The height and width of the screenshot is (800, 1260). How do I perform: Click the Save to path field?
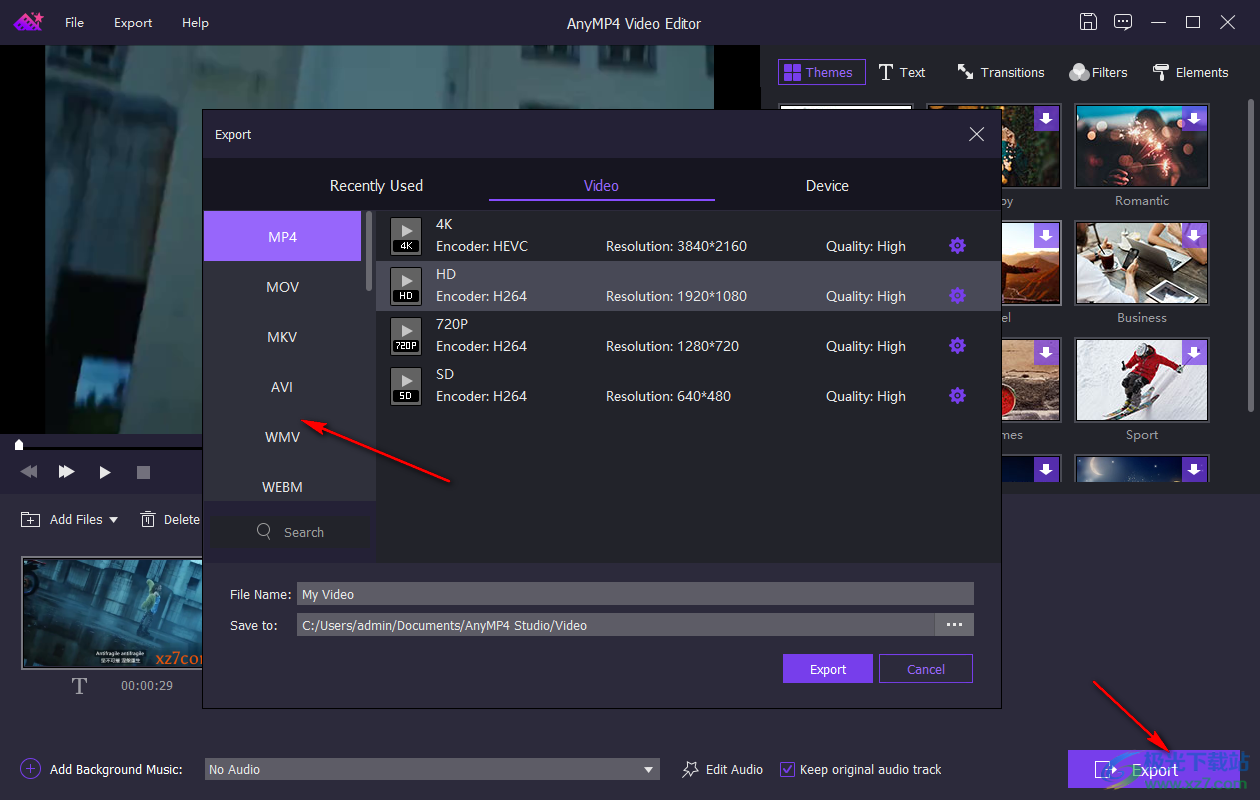point(616,625)
